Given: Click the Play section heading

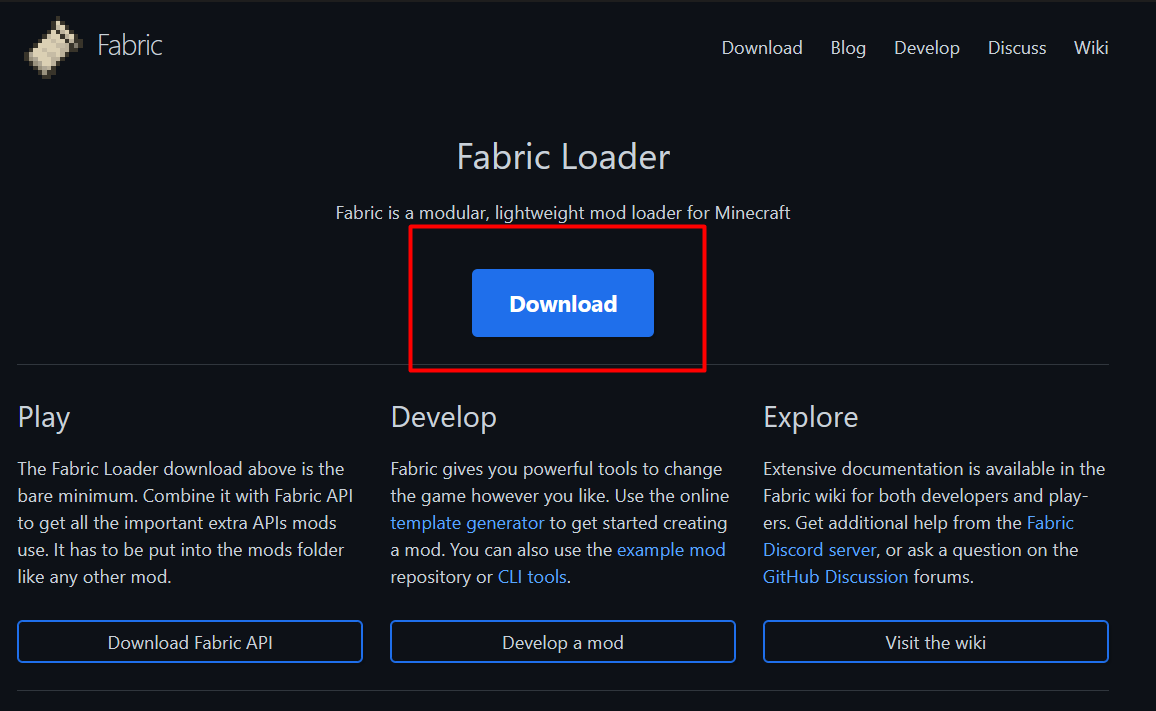Looking at the screenshot, I should click(x=43, y=417).
